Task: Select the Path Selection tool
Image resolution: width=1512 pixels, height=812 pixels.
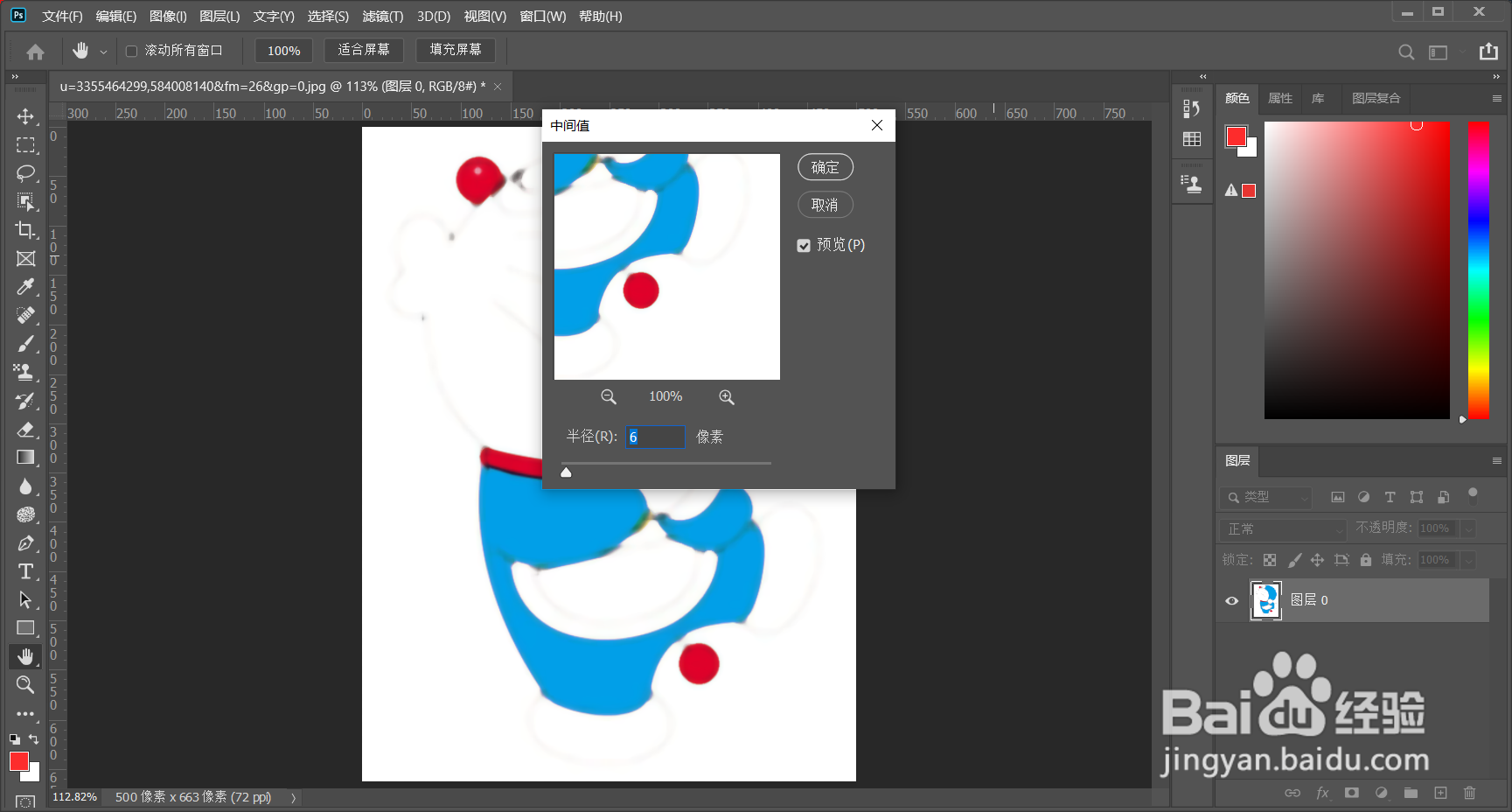Action: (x=25, y=600)
